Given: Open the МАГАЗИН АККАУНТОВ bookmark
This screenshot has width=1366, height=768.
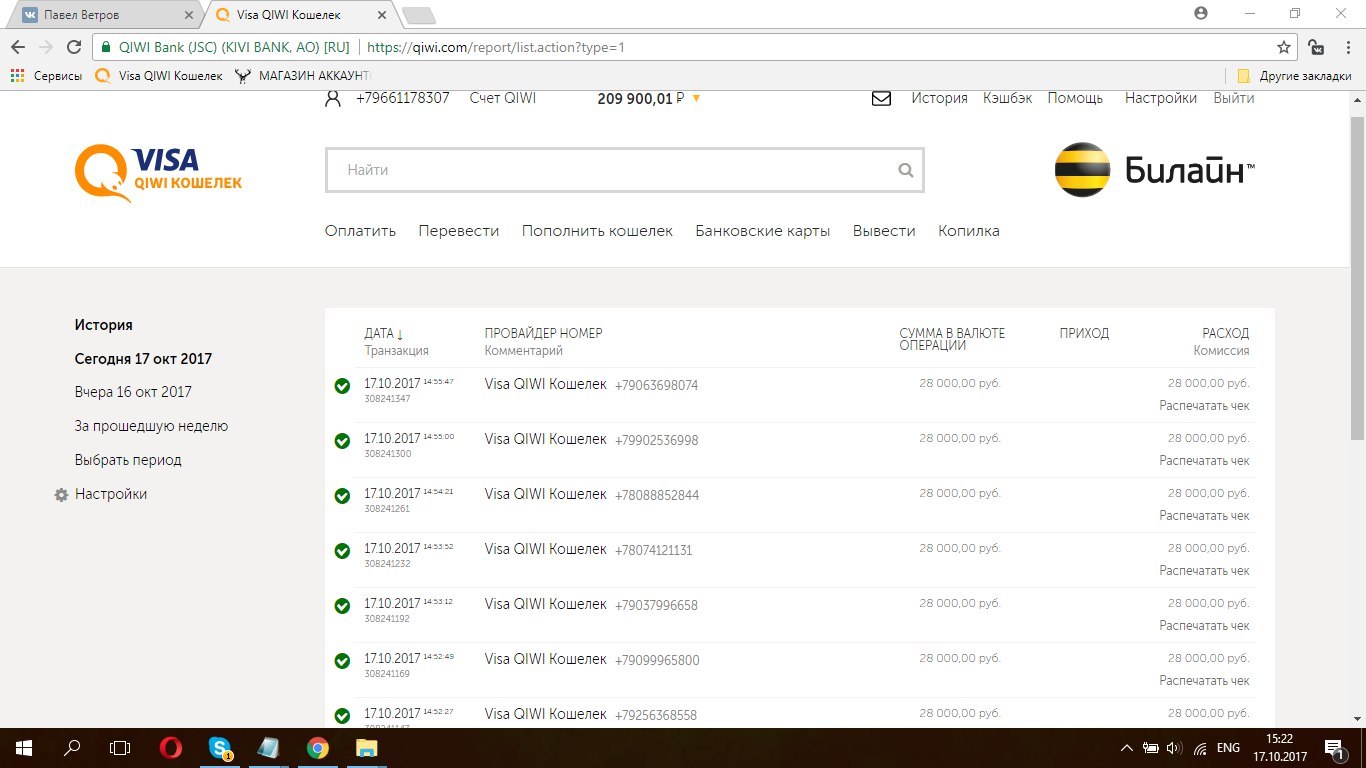Looking at the screenshot, I should pos(303,75).
